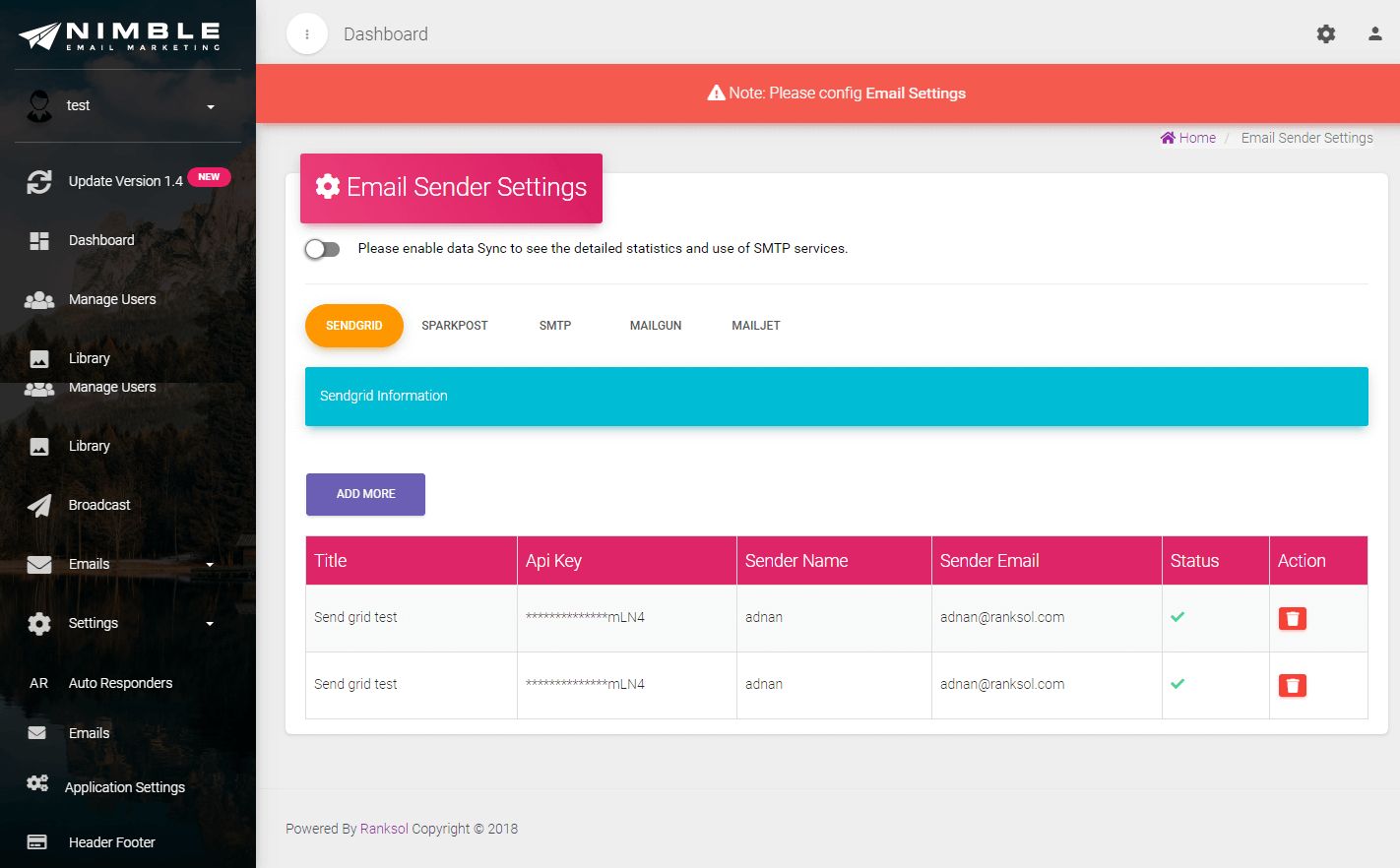Enable the data Sync toggle

tap(322, 249)
